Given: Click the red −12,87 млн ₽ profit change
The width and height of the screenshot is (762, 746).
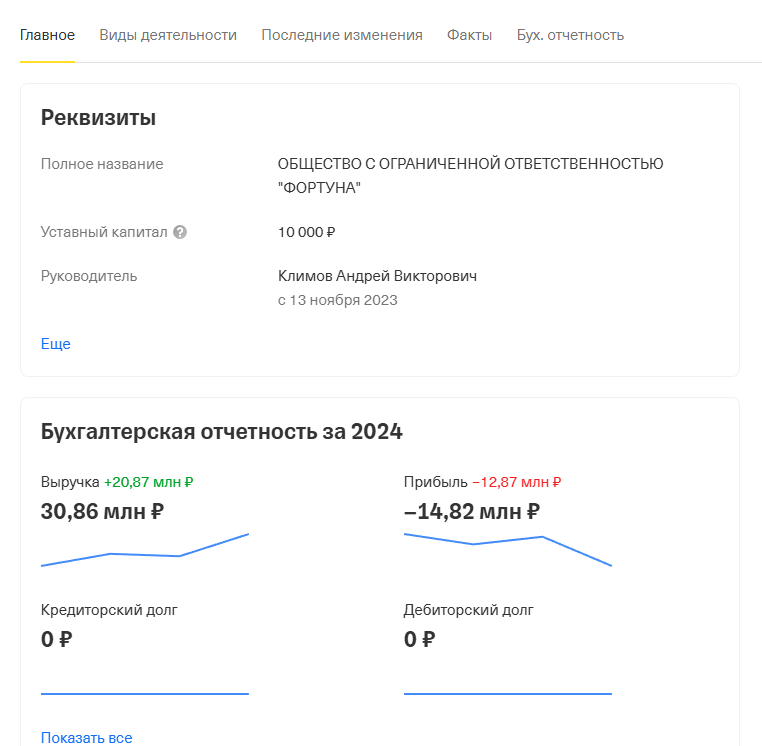Looking at the screenshot, I should (x=516, y=482).
